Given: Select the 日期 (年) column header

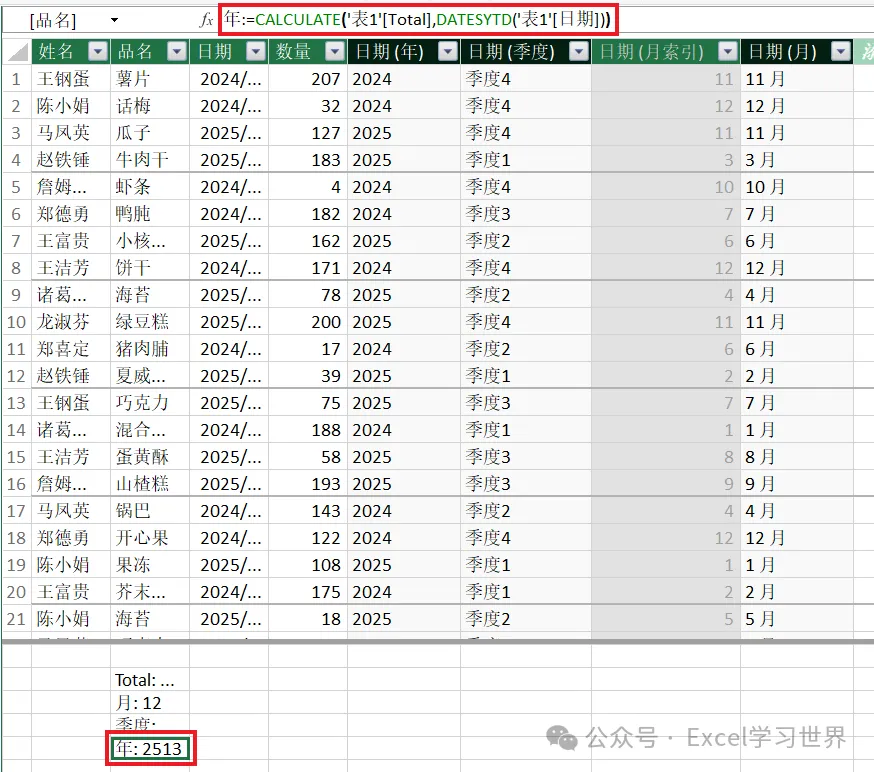Looking at the screenshot, I should click(x=389, y=52).
